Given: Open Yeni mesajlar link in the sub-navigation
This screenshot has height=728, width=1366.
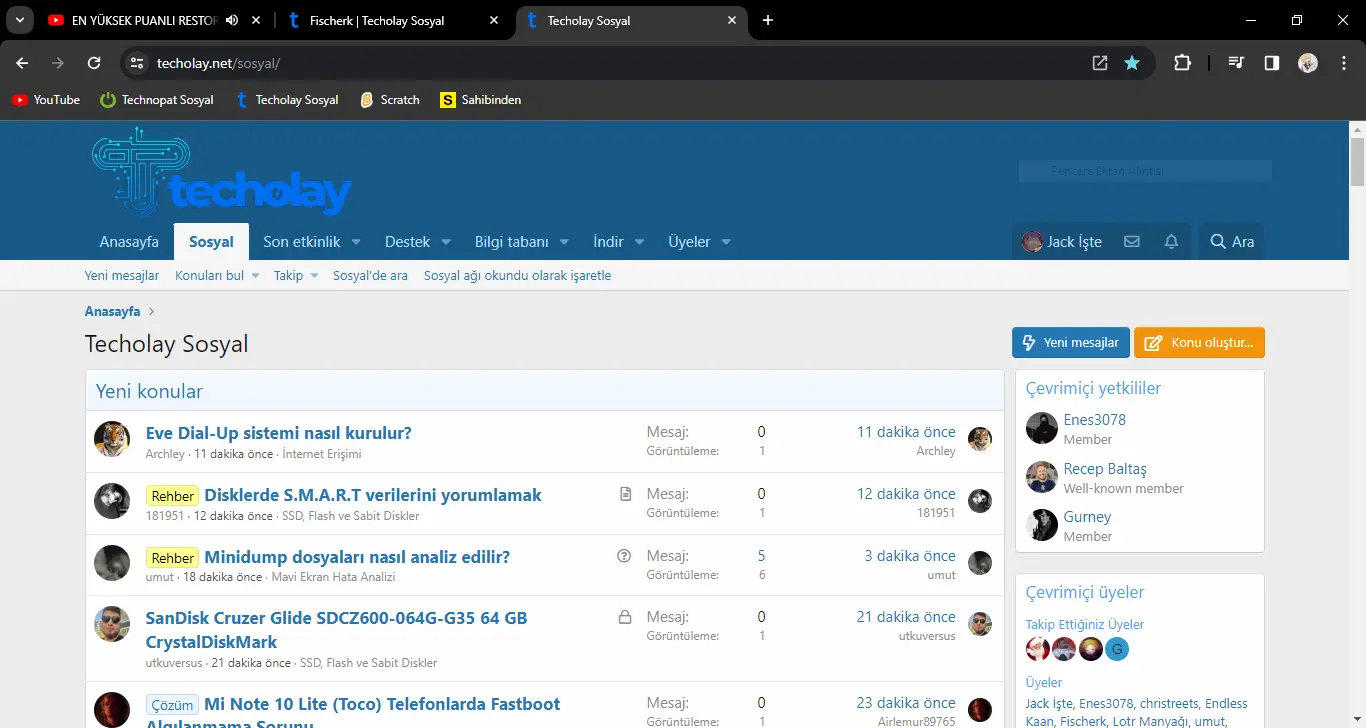Looking at the screenshot, I should pos(122,276).
